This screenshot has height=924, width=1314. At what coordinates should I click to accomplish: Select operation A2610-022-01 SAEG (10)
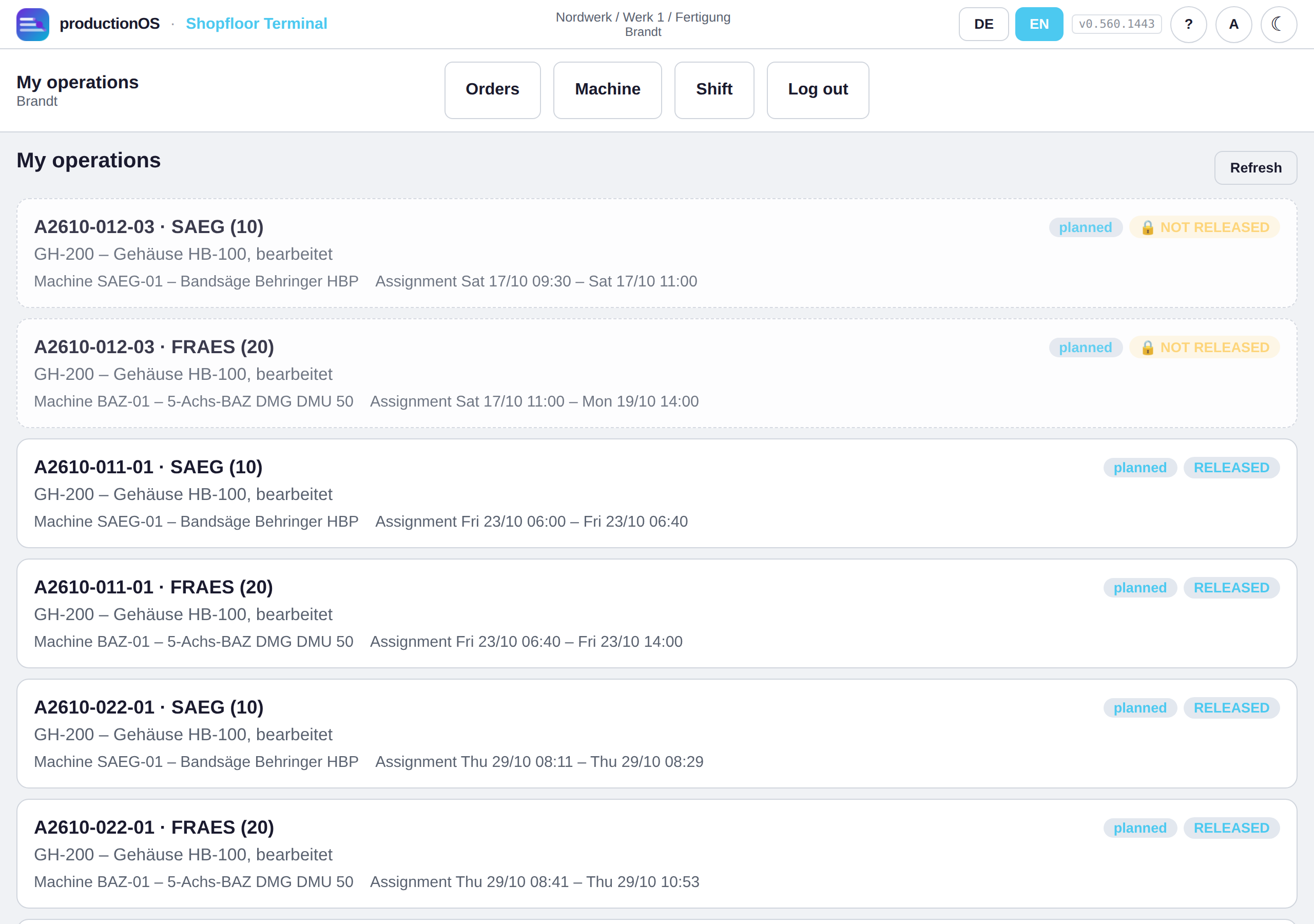pos(656,734)
